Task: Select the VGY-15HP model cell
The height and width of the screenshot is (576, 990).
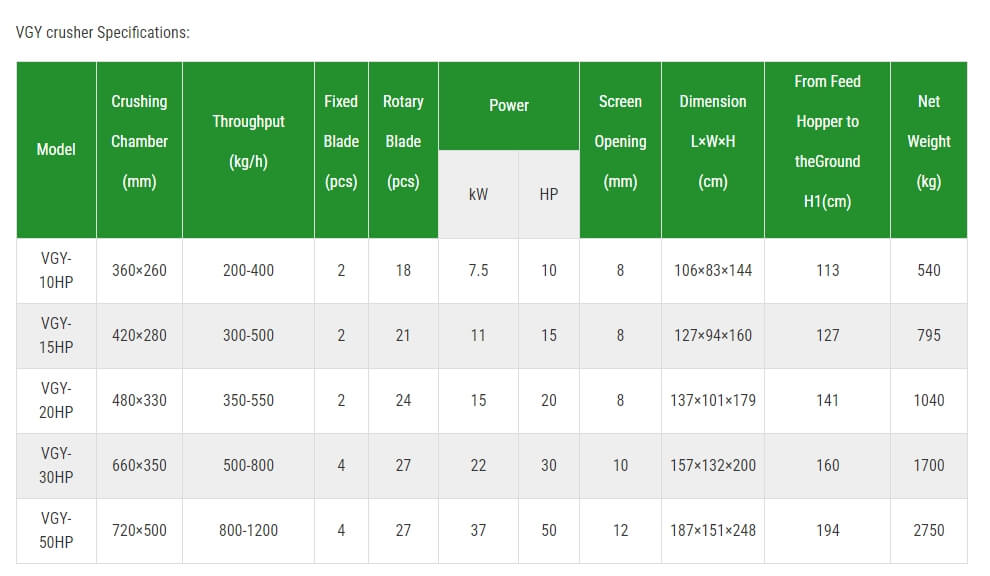Action: pos(56,335)
